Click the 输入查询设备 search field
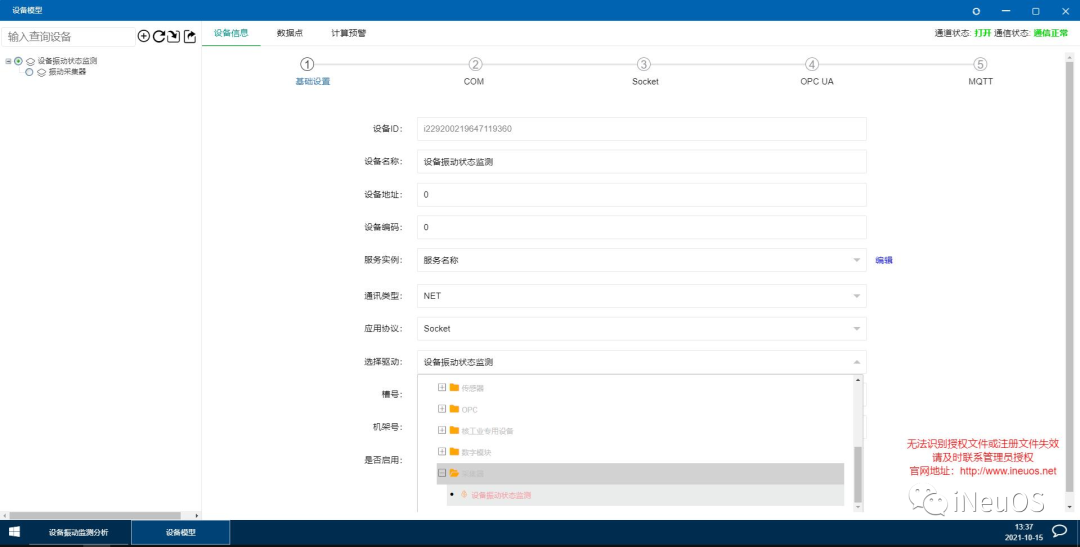Viewport: 1080px width, 547px height. click(x=68, y=37)
